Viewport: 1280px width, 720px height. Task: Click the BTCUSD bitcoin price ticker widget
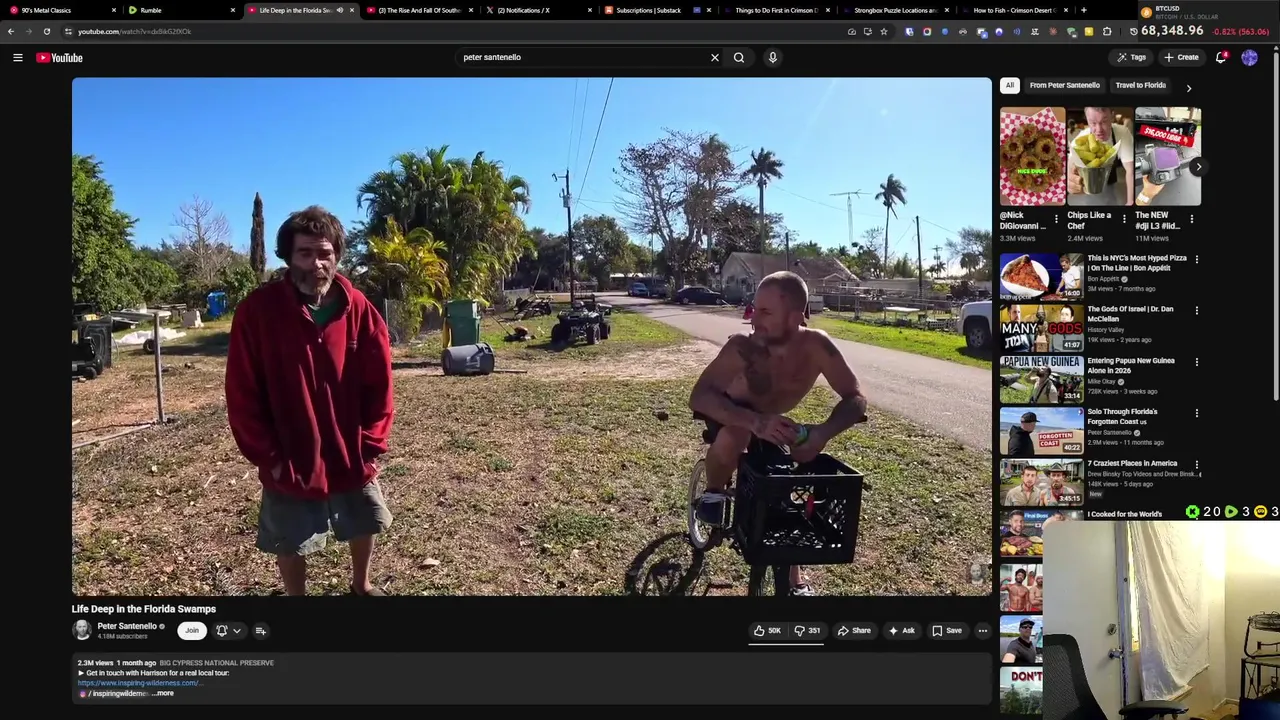[x=1207, y=22]
